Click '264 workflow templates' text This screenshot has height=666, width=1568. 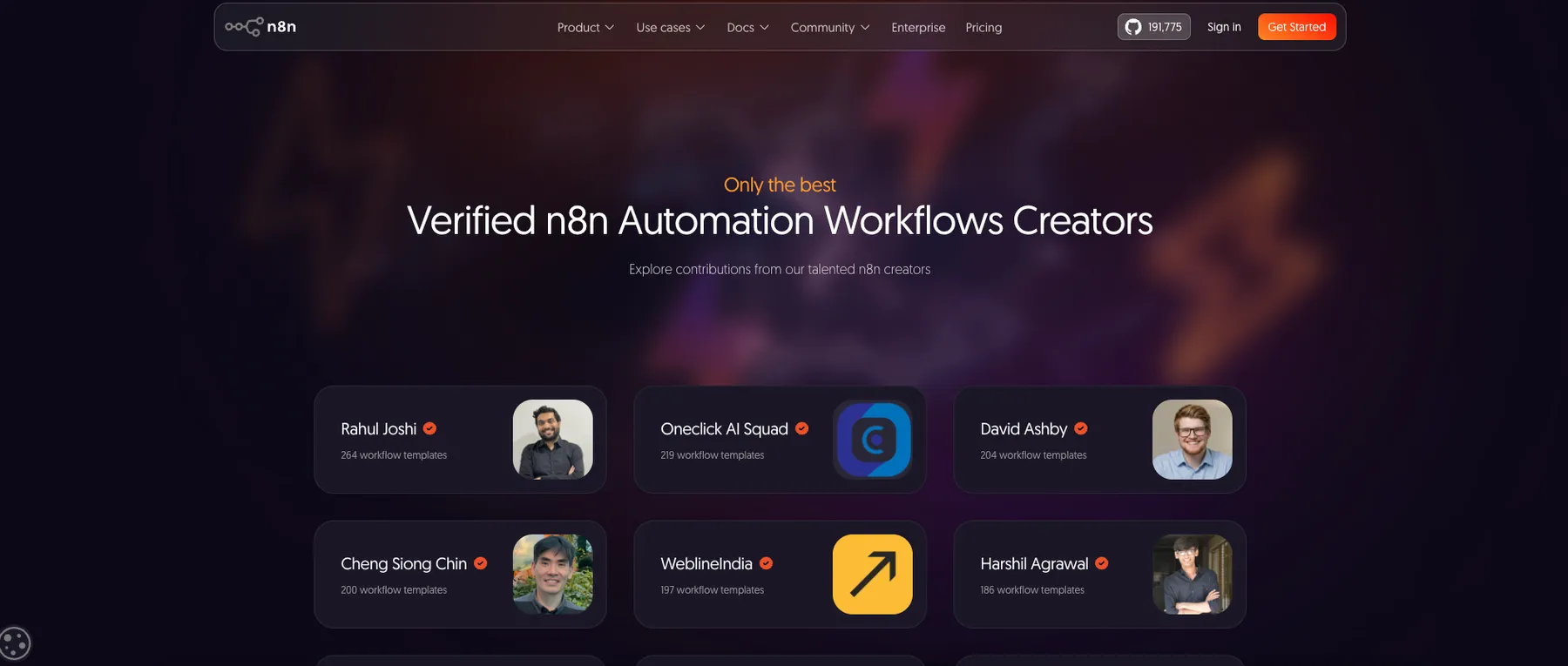394,455
